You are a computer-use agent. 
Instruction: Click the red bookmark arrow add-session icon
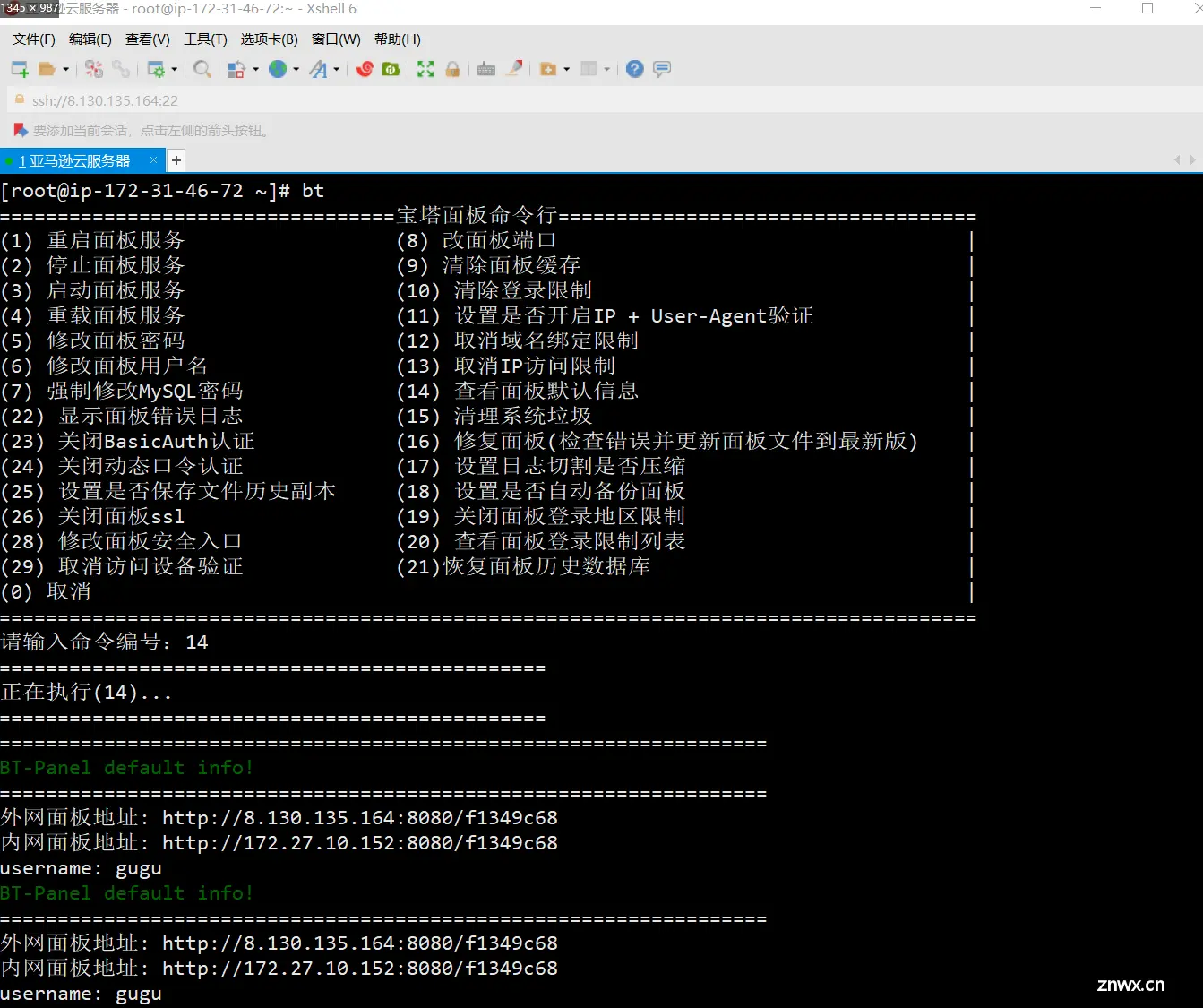(21, 131)
